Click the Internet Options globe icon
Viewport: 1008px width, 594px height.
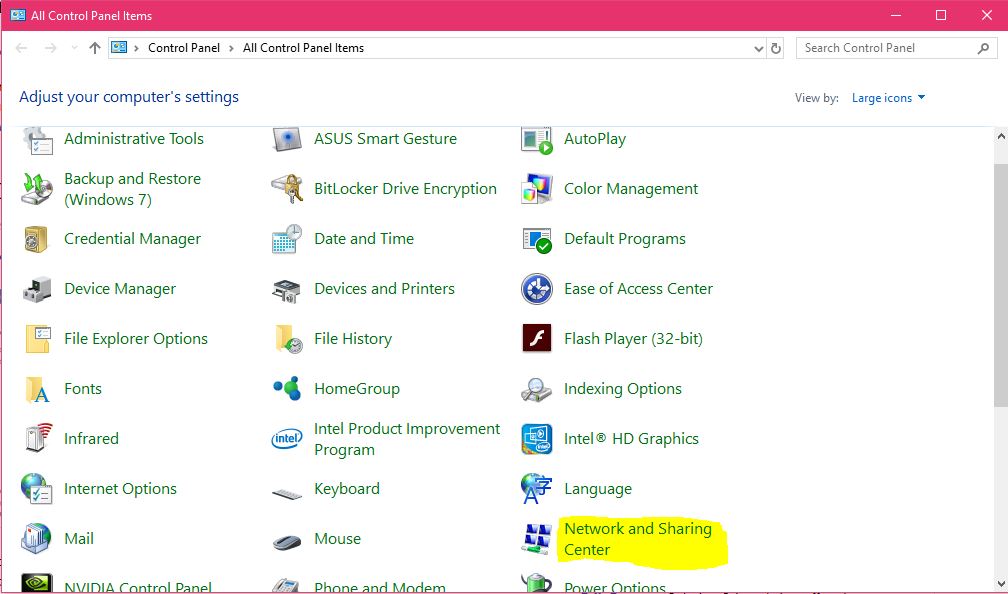coord(37,489)
